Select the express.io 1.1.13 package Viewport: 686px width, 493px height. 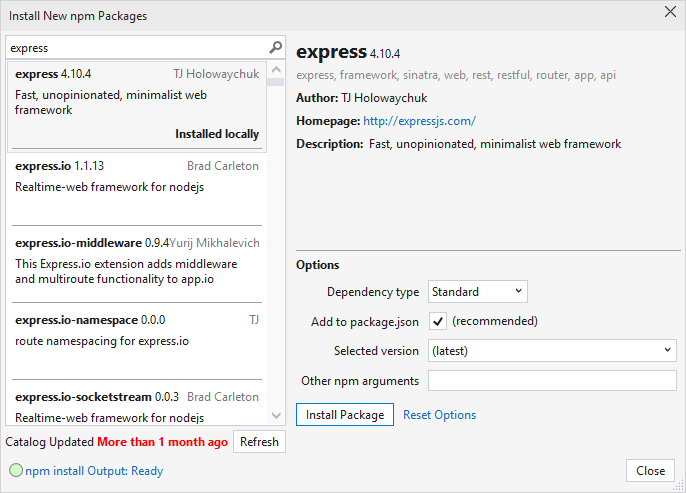tap(137, 177)
